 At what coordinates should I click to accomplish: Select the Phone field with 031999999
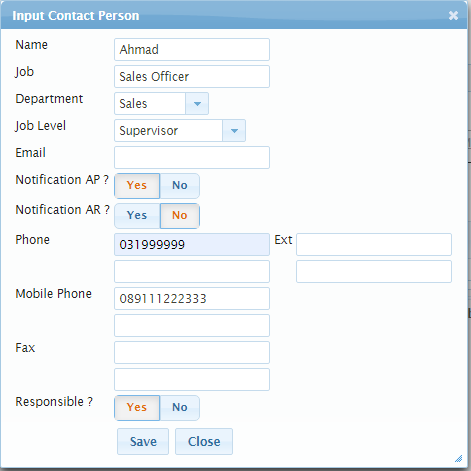click(x=192, y=245)
